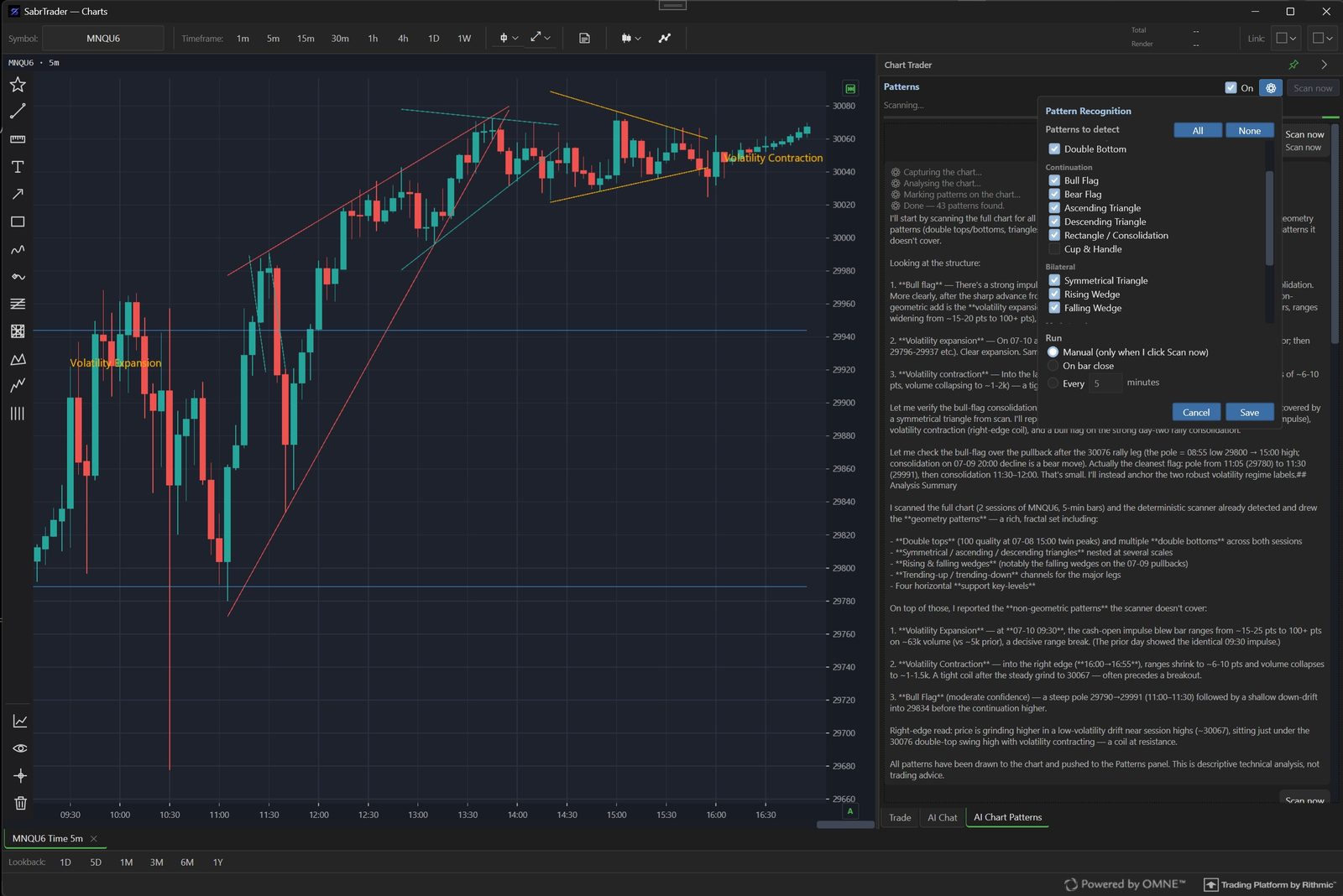Open the indicators line-chart toolbar icon
This screenshot has width=1343, height=896.
665,38
